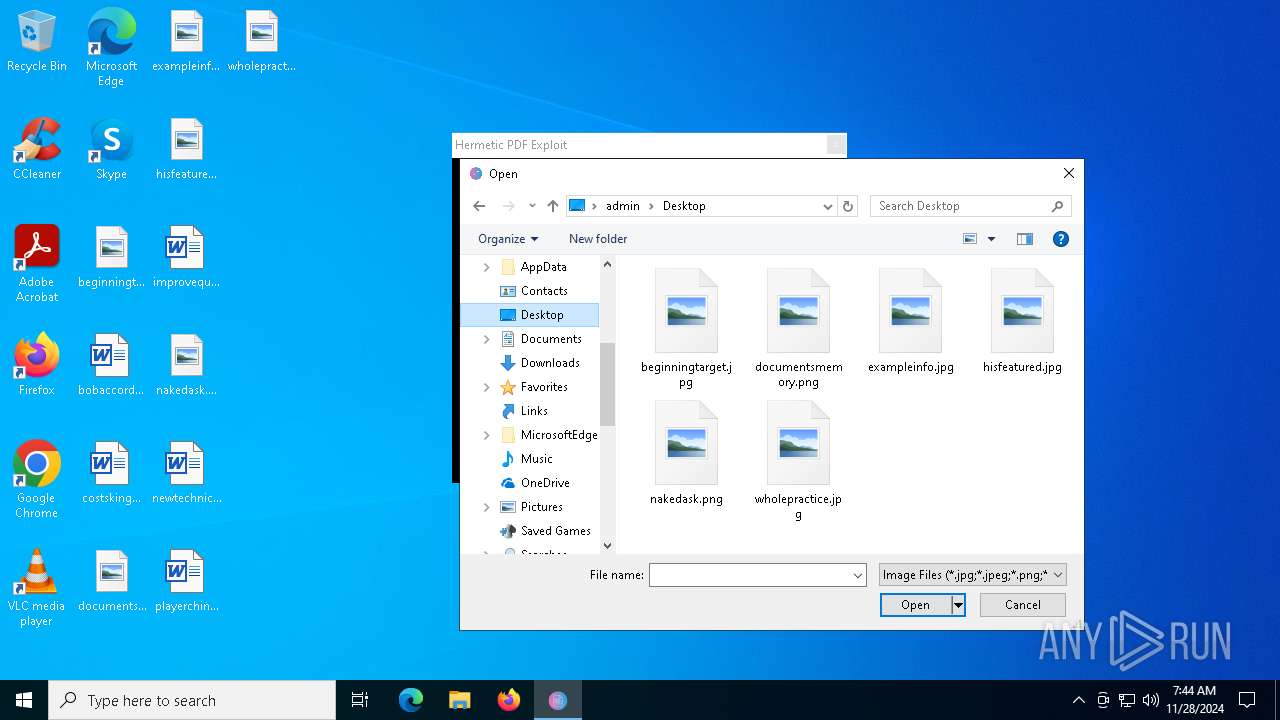
Task: Click the Cancel button
Action: coord(1022,605)
